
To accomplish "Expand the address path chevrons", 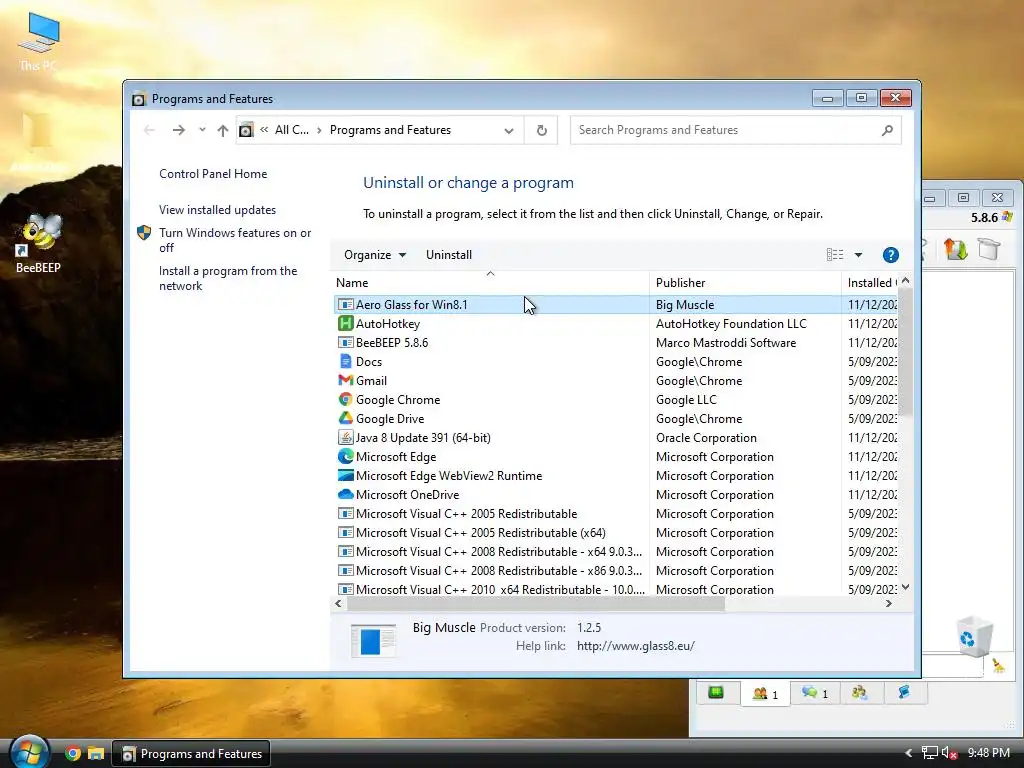I will click(264, 129).
